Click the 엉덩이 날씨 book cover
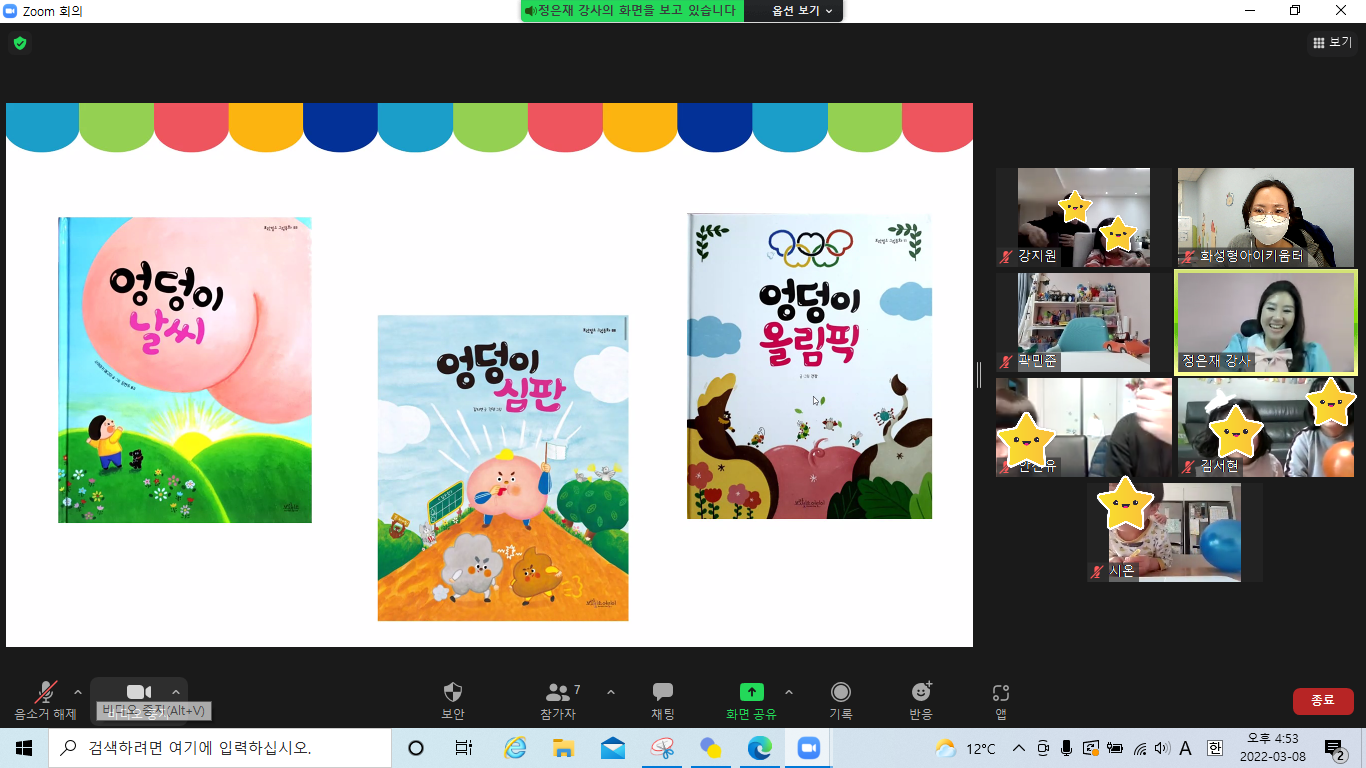This screenshot has height=768, width=1366. 185,370
